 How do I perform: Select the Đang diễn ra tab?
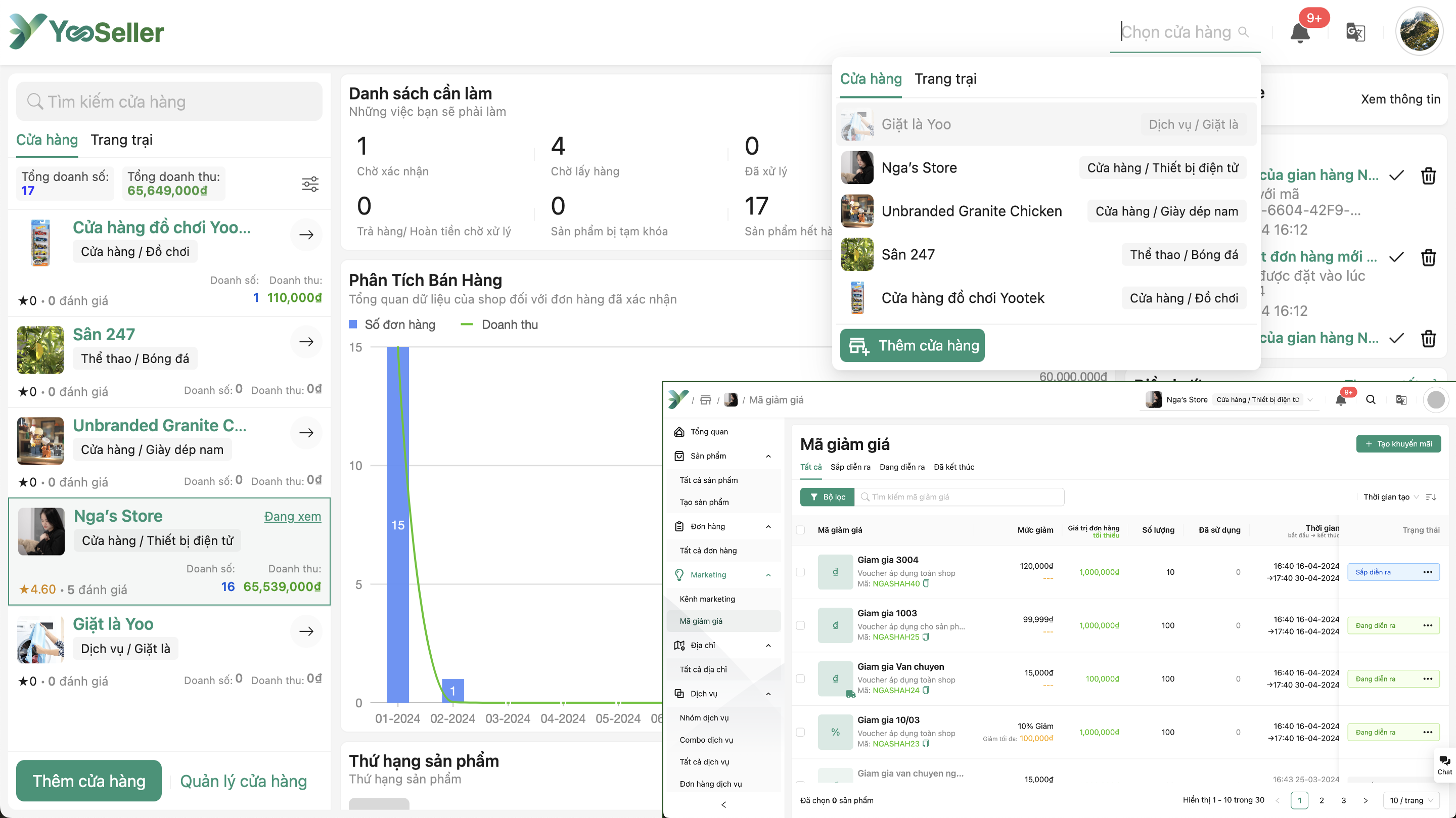tap(901, 467)
